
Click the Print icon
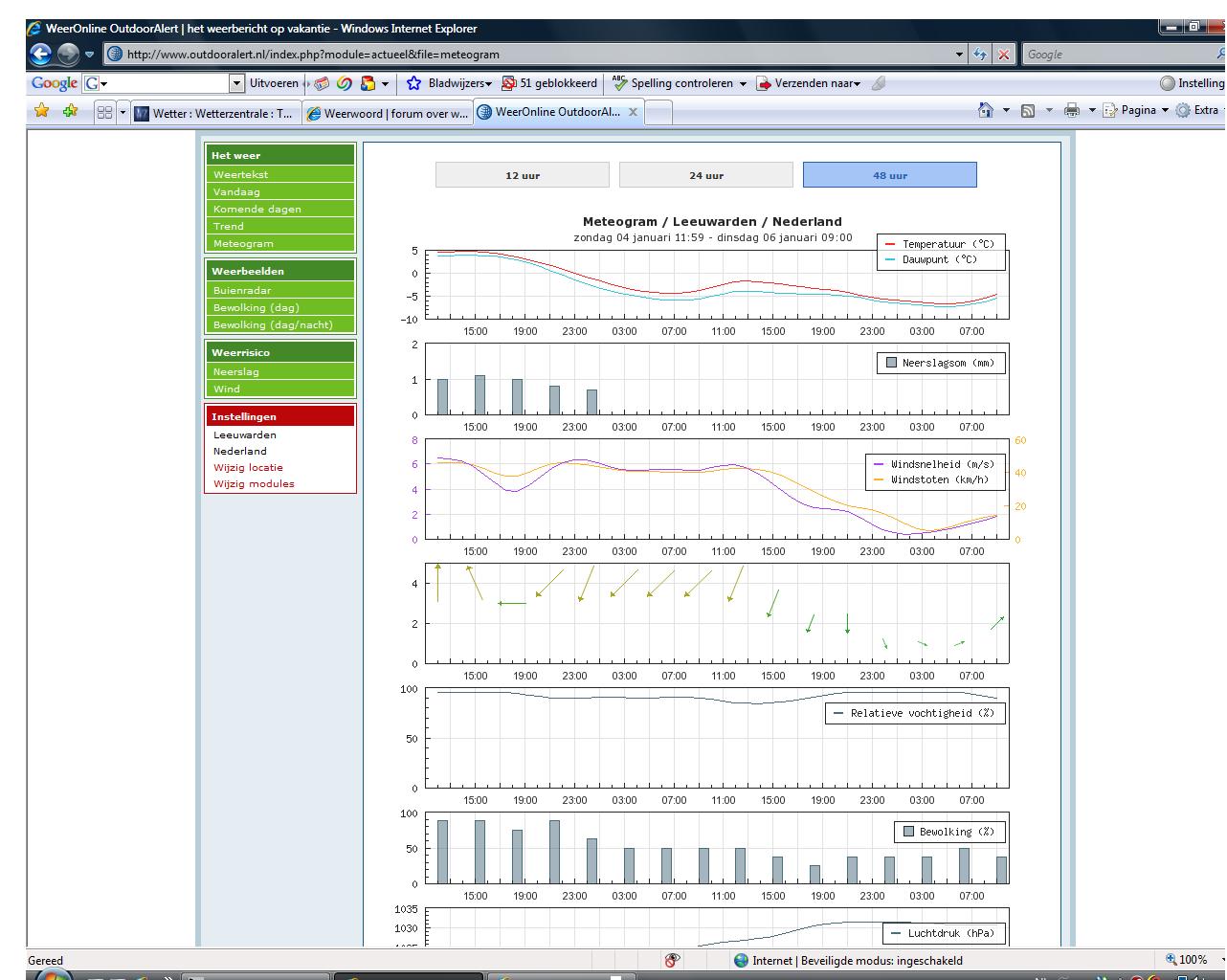point(1072,110)
